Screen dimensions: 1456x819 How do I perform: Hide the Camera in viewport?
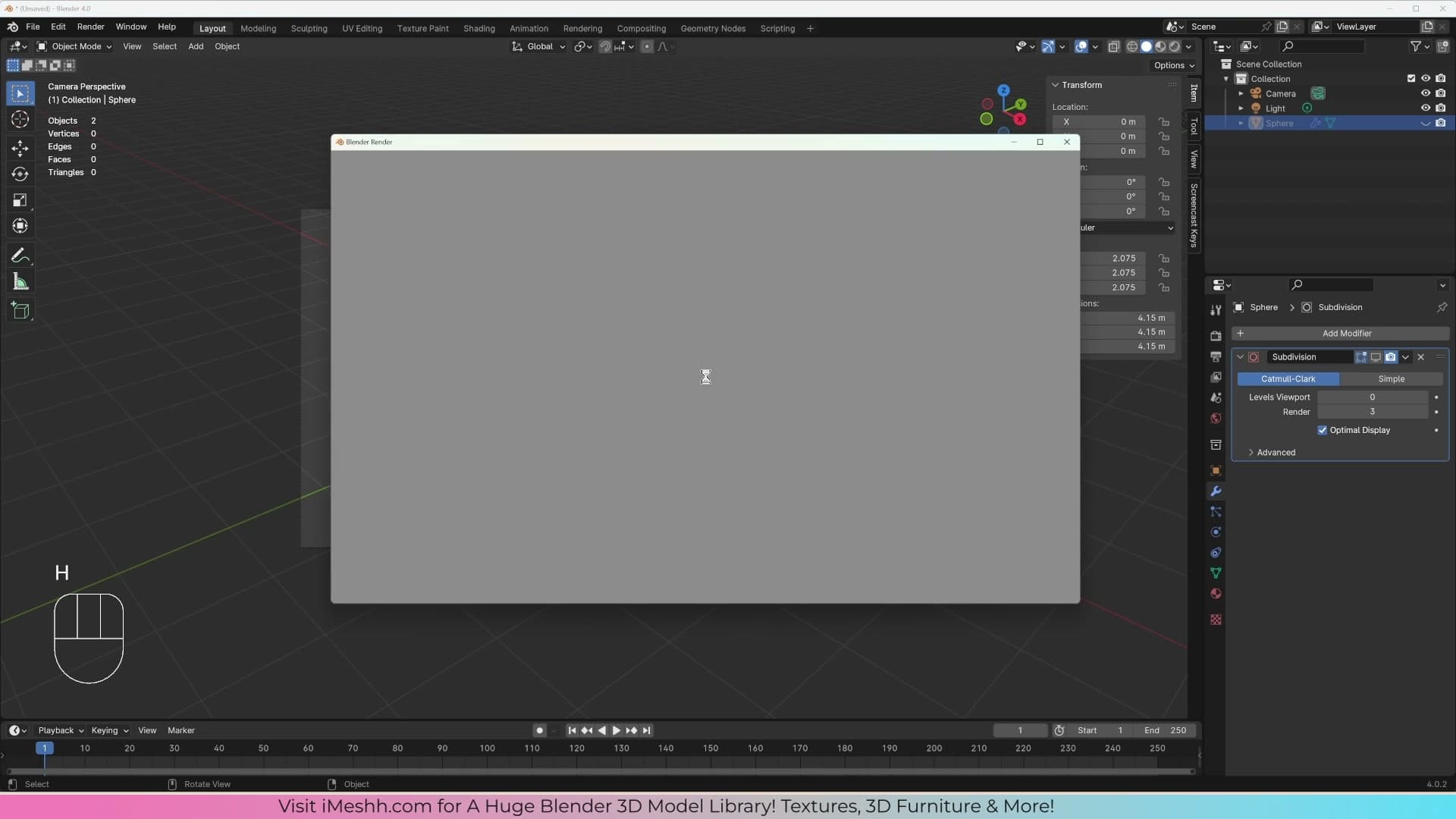click(x=1426, y=93)
